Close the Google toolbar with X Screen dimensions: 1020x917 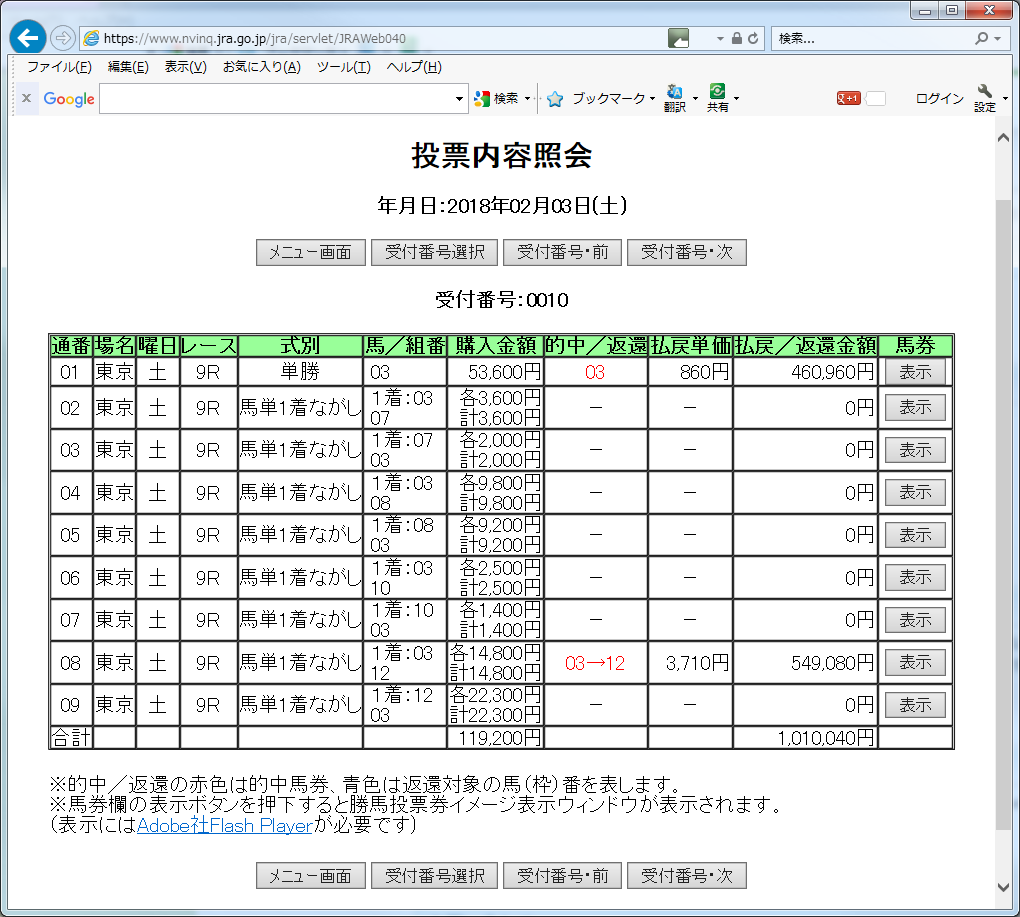pyautogui.click(x=26, y=98)
